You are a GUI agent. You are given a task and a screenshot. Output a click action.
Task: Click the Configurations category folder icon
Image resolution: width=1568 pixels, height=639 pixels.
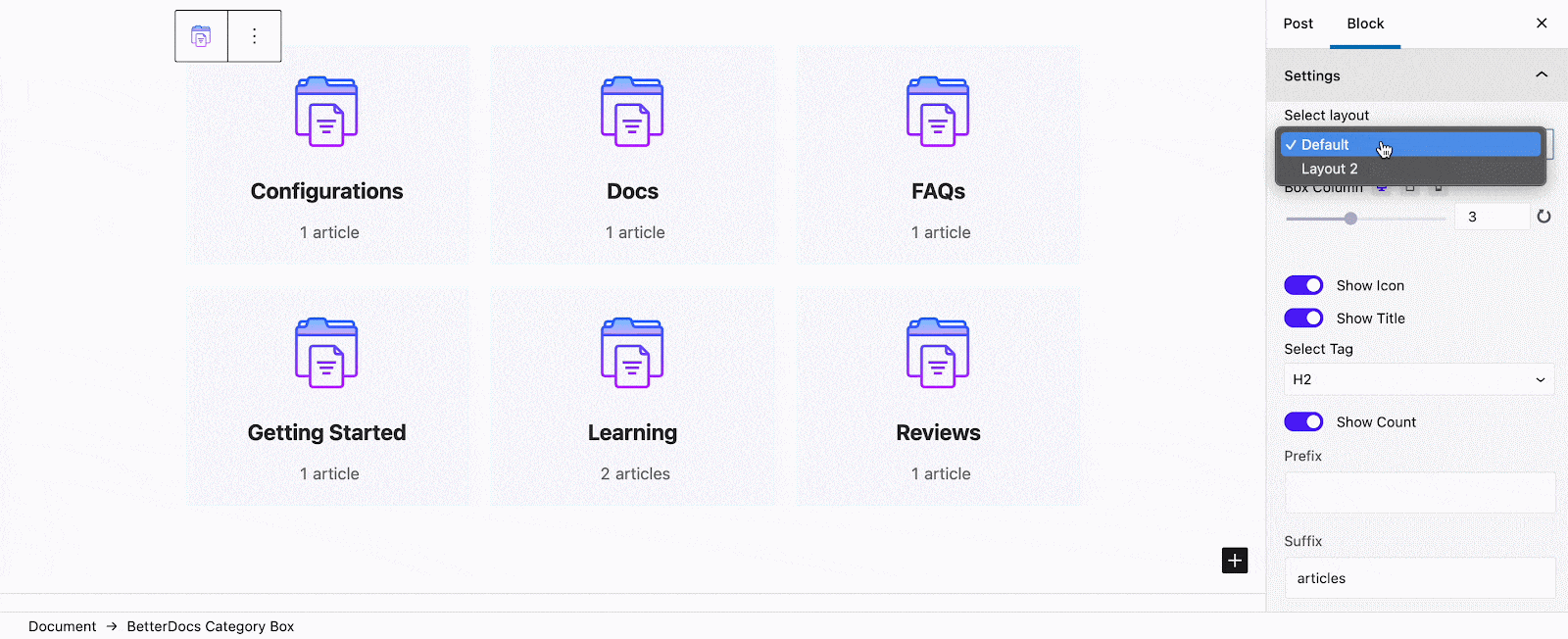tap(326, 112)
